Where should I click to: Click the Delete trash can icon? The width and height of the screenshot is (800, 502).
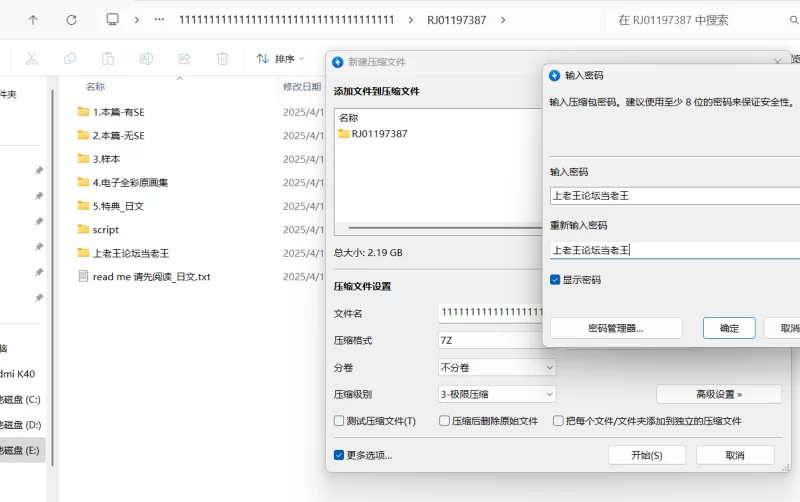click(x=222, y=59)
